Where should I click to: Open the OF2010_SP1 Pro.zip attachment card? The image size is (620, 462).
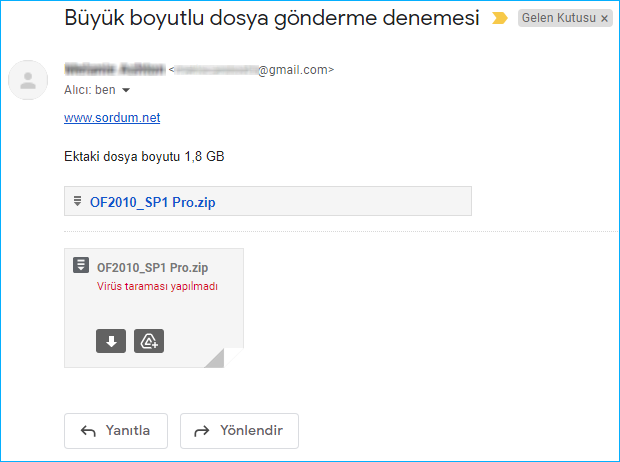coord(154,308)
